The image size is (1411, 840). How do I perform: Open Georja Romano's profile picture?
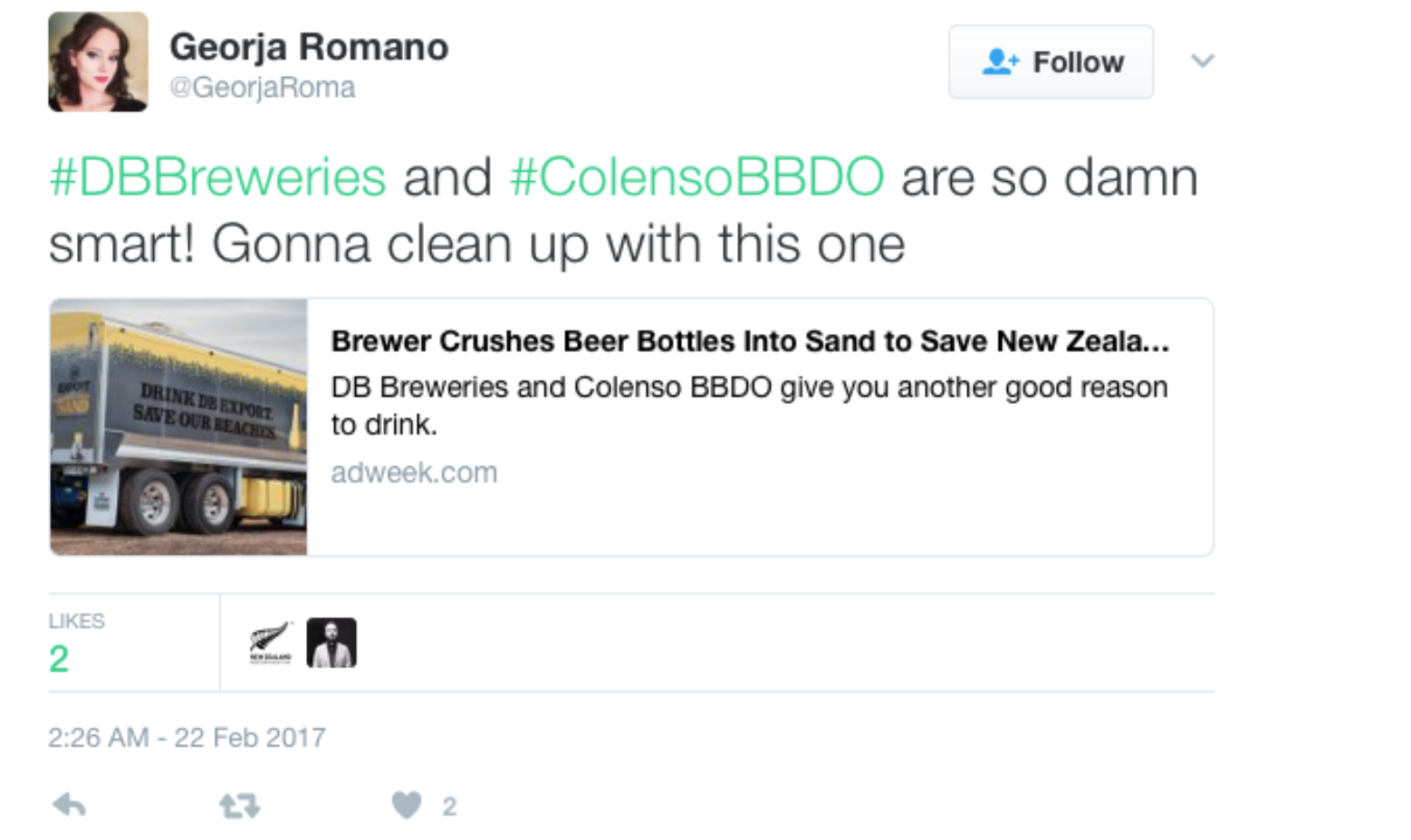click(98, 62)
